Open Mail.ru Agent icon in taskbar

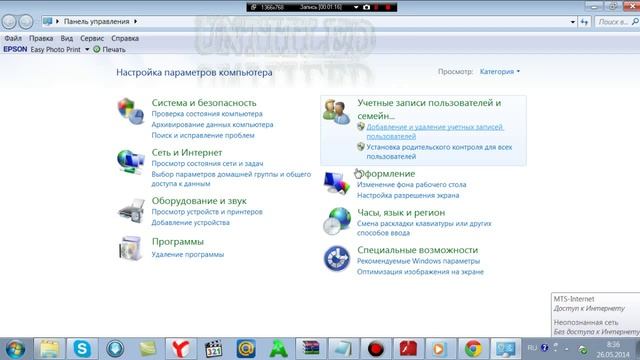coord(246,349)
